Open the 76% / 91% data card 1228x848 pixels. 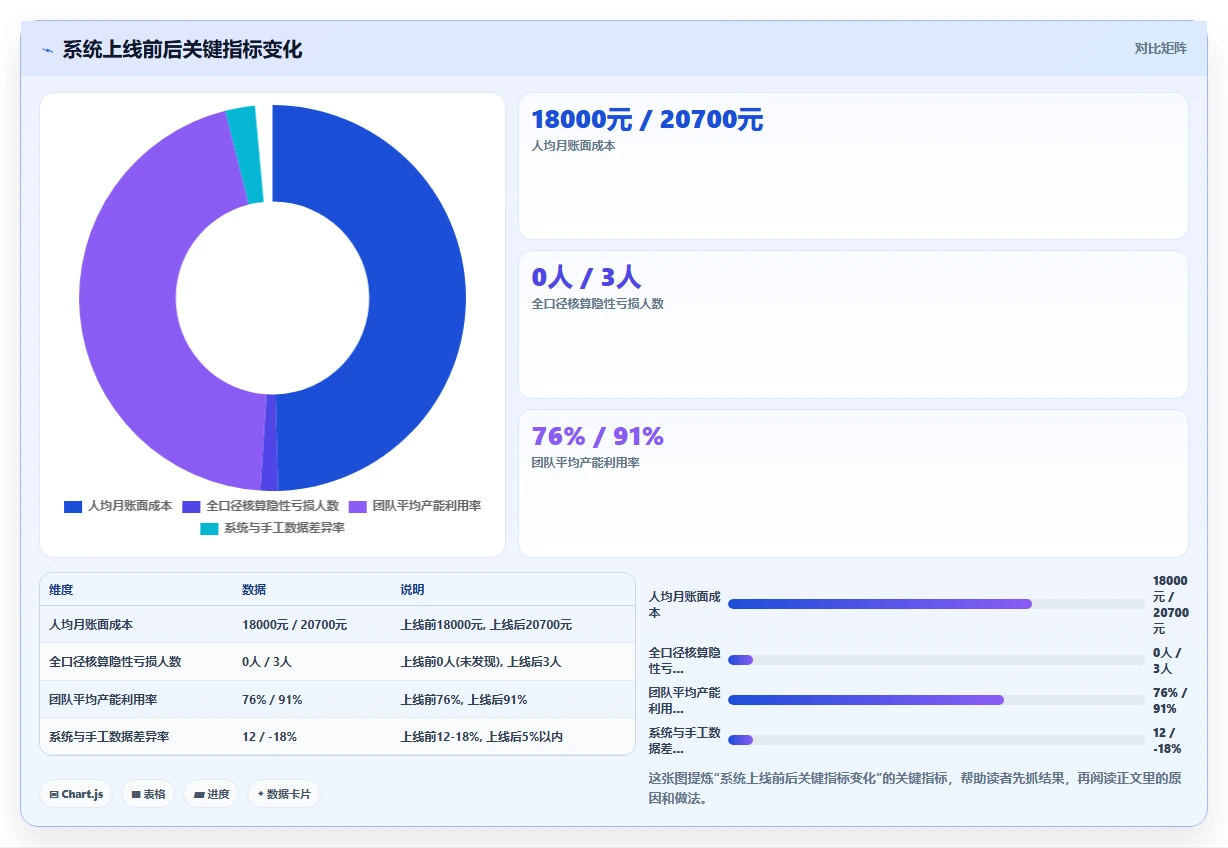[x=853, y=483]
